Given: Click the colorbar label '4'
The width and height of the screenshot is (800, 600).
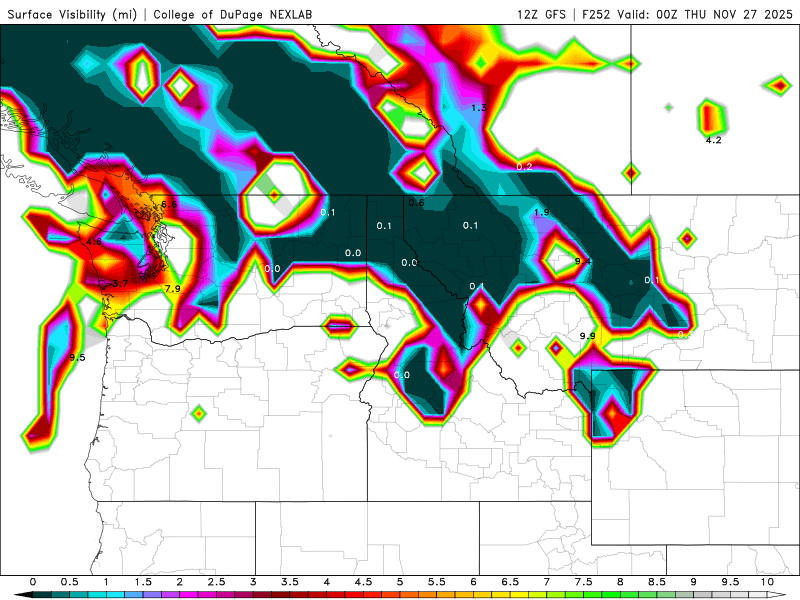Looking at the screenshot, I should tap(327, 582).
